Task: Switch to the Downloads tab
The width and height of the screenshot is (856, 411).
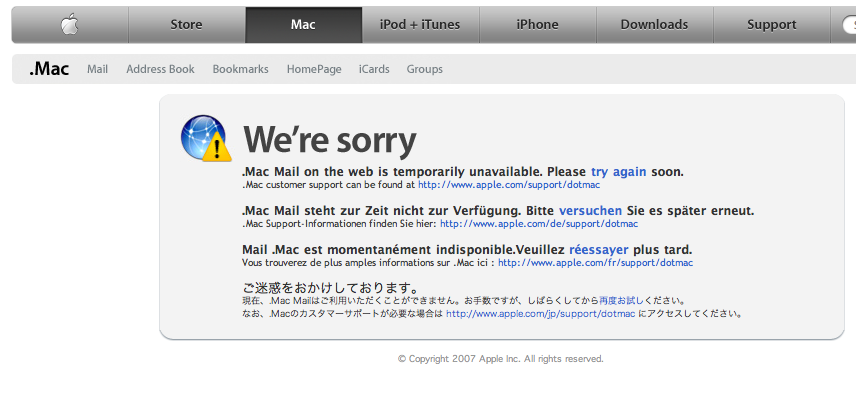Action: [655, 25]
